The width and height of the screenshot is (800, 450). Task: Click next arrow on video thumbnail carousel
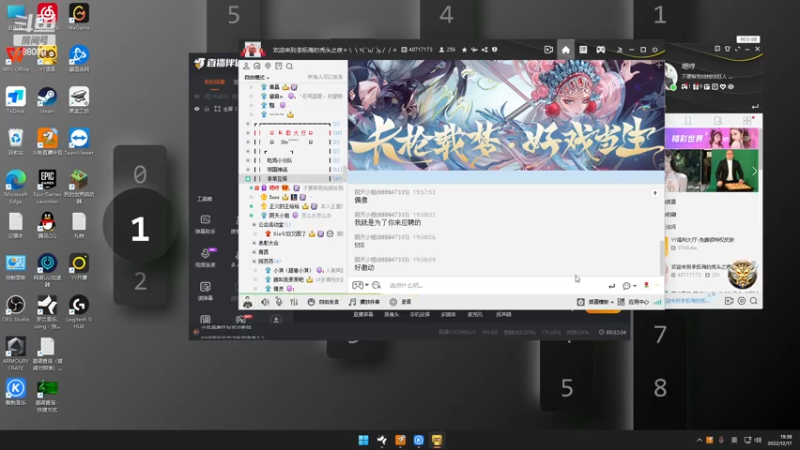point(754,172)
